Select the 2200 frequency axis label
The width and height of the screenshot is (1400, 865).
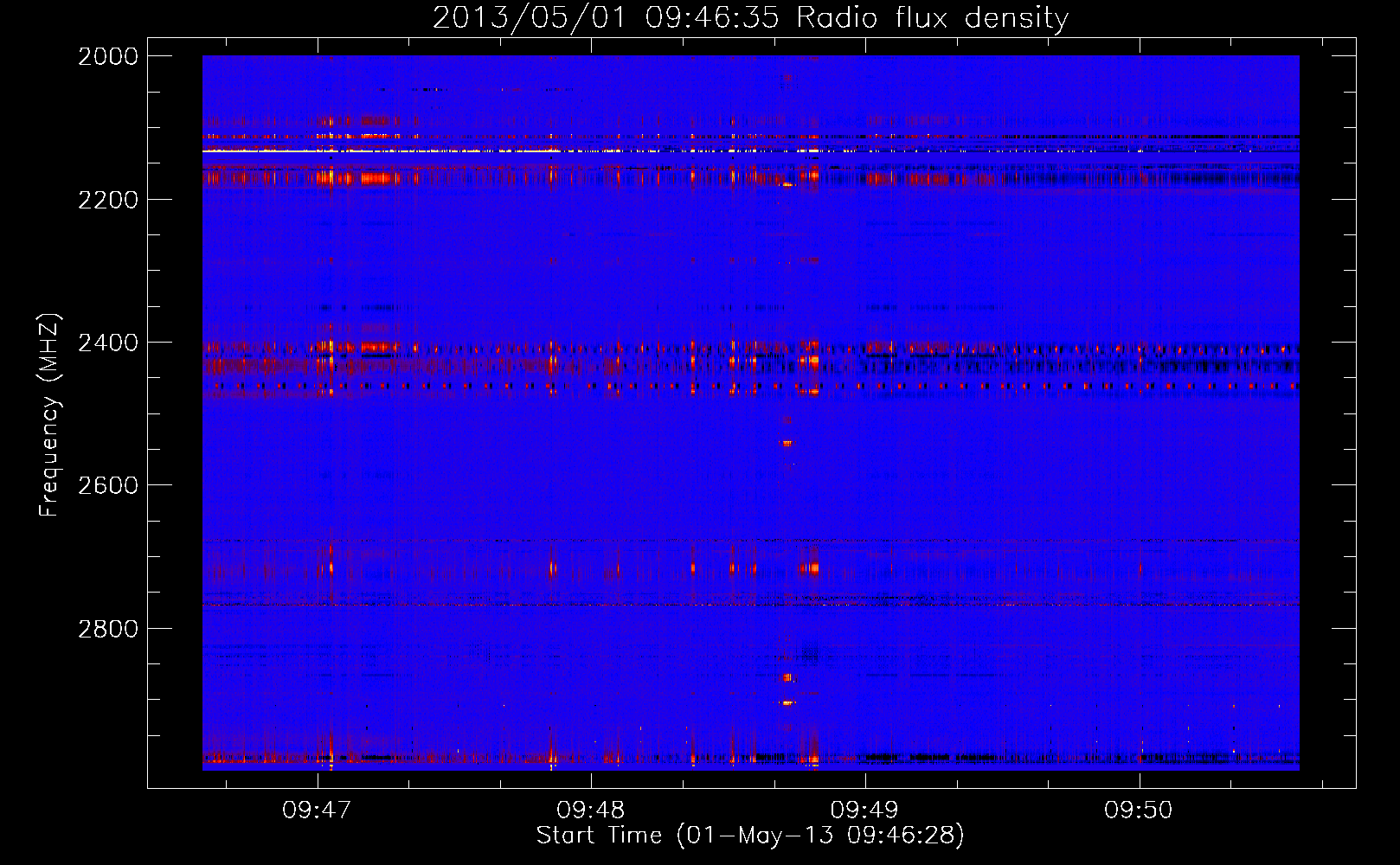(x=108, y=200)
